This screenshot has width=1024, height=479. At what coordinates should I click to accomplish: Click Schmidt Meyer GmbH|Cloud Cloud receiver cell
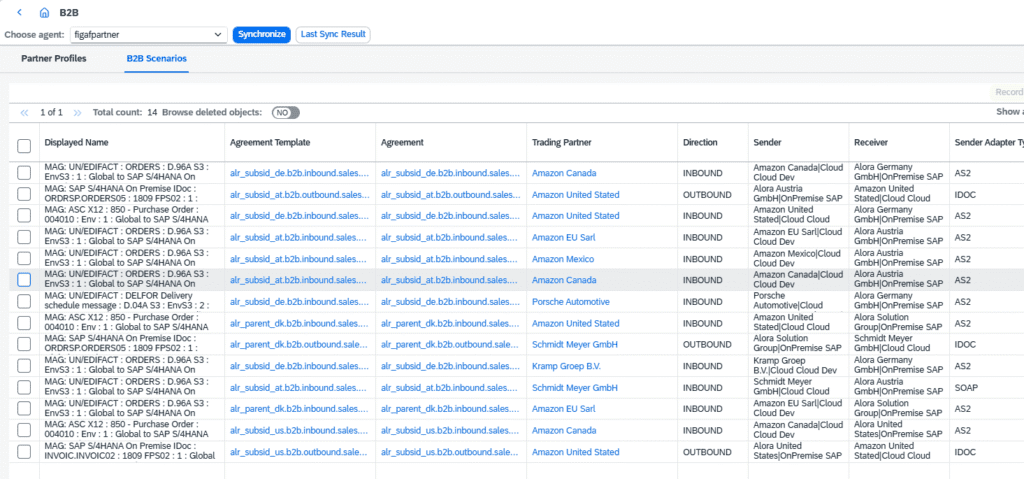(x=891, y=344)
